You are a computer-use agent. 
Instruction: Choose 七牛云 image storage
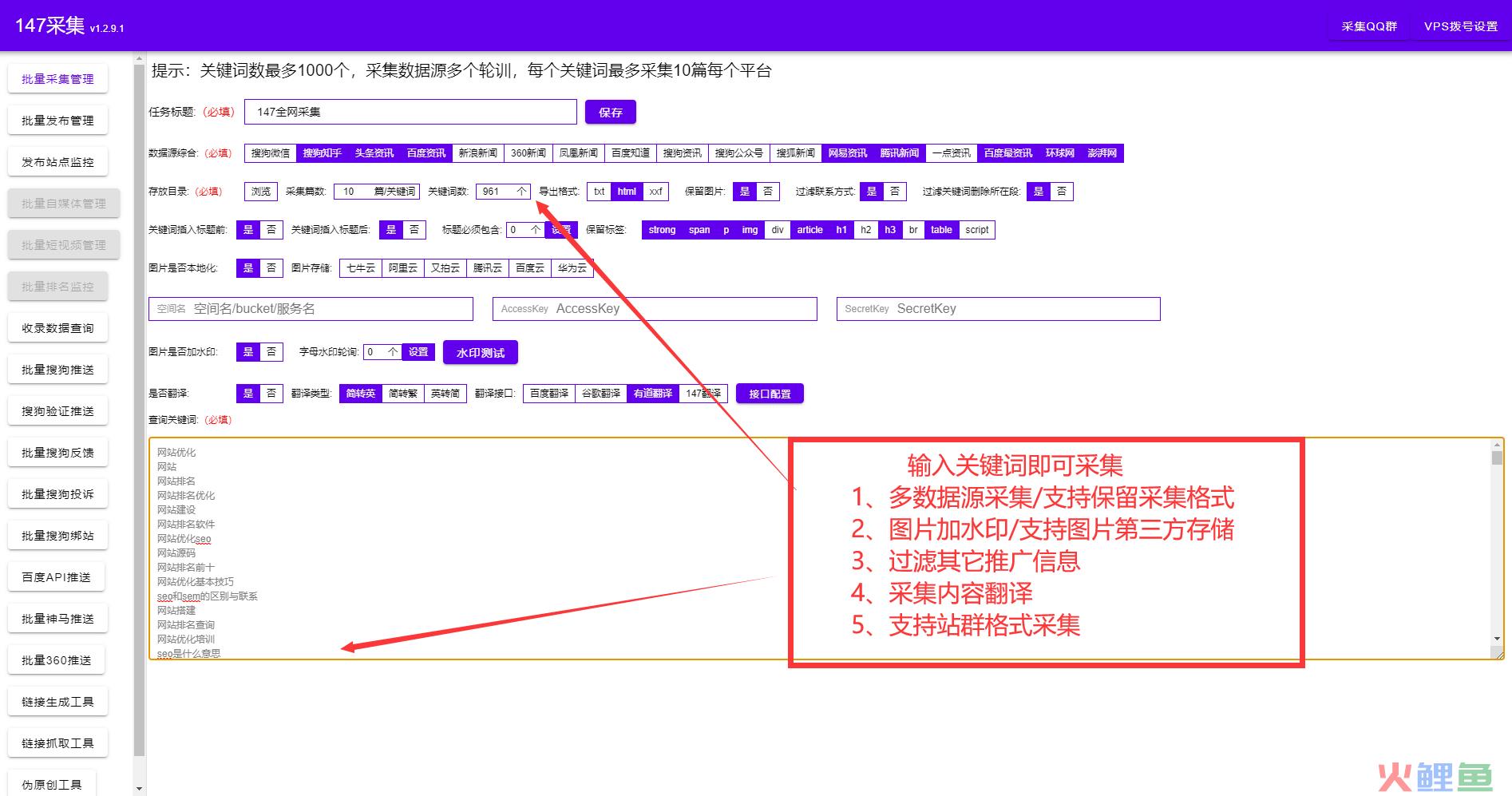pos(360,268)
